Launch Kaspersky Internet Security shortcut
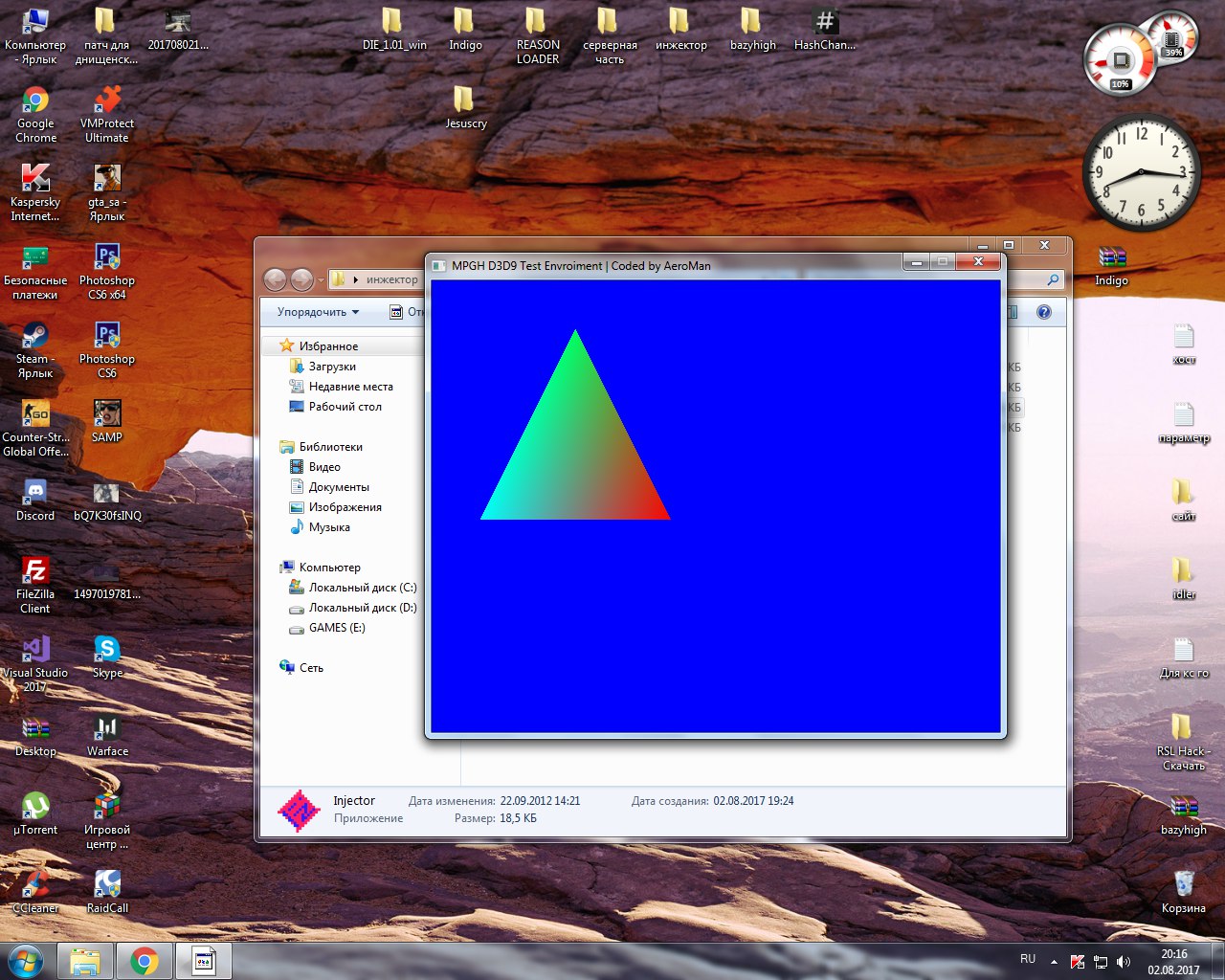 pyautogui.click(x=35, y=179)
